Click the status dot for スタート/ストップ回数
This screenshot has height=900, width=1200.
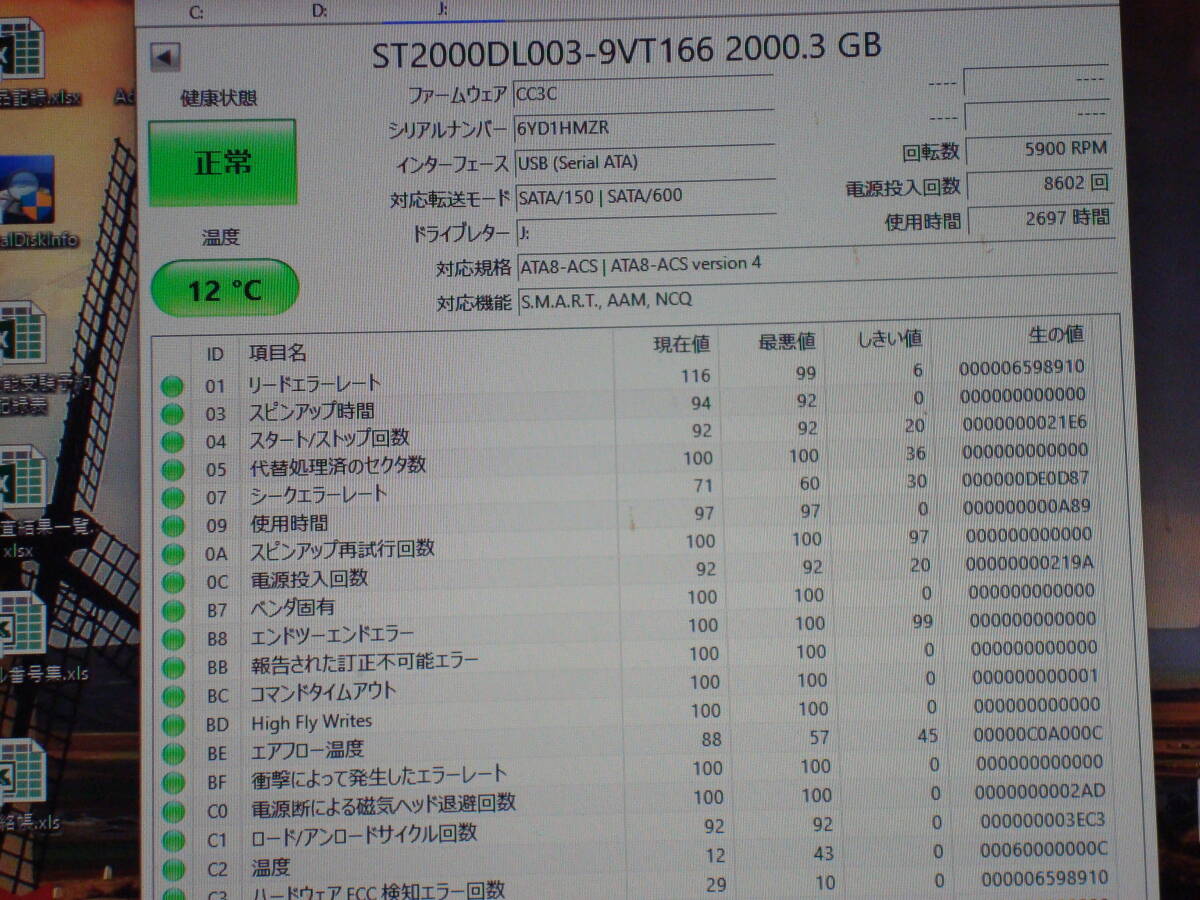coord(173,442)
